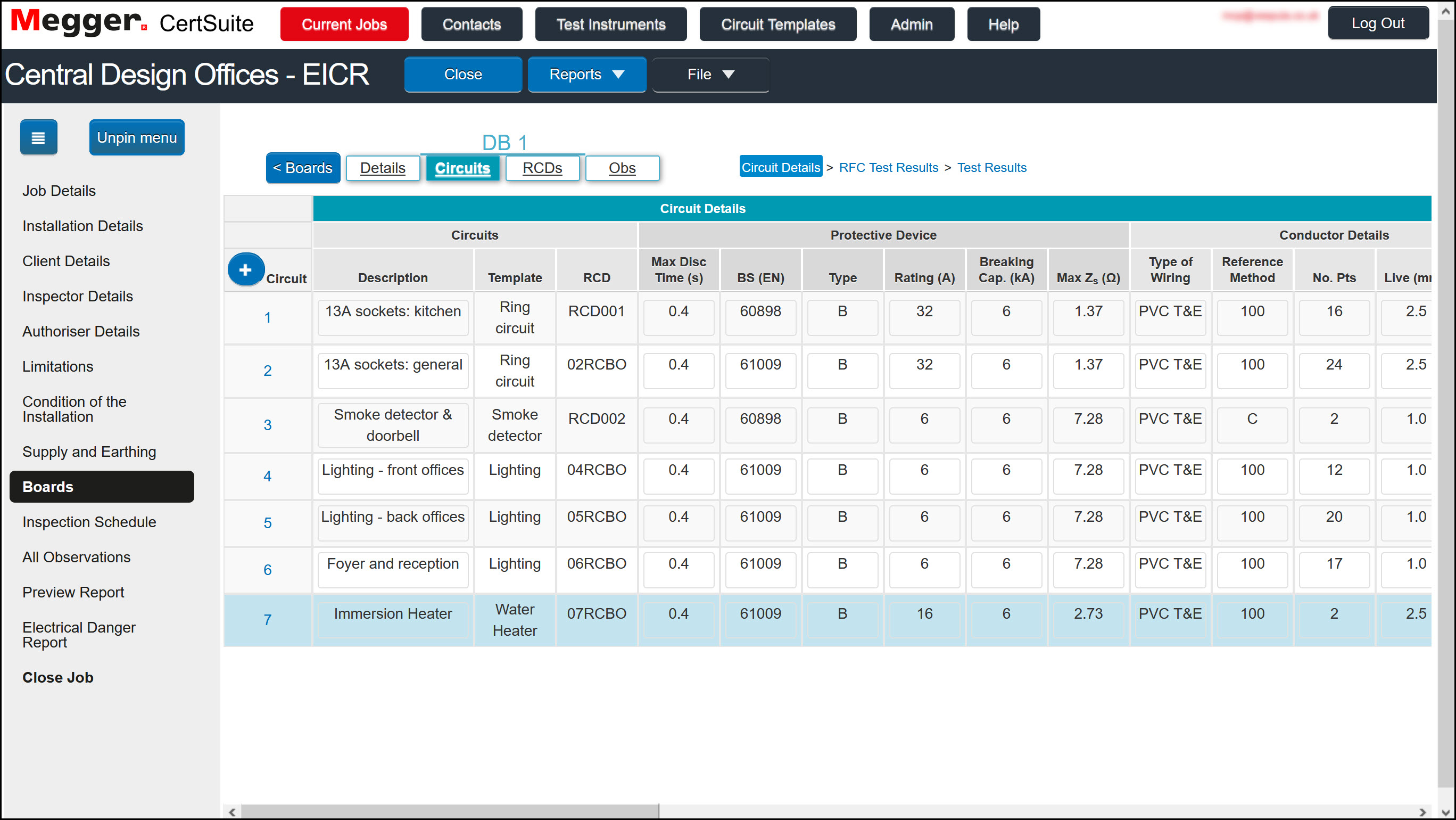Open the Reports dropdown

point(586,74)
